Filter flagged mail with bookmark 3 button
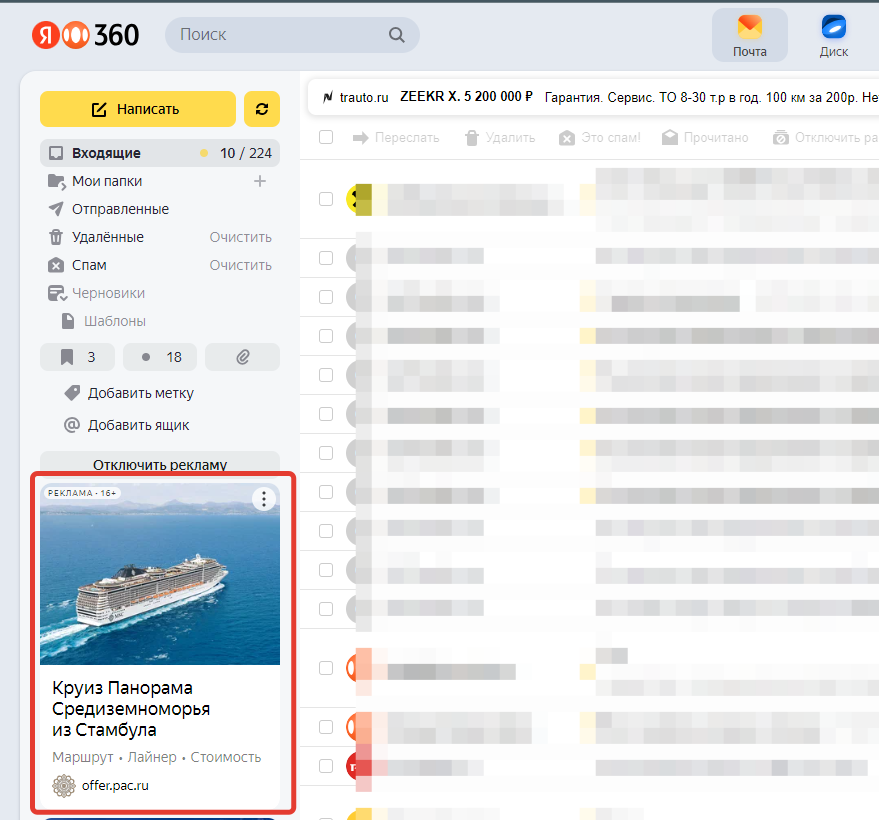Screen dimensions: 879x820 (77, 357)
